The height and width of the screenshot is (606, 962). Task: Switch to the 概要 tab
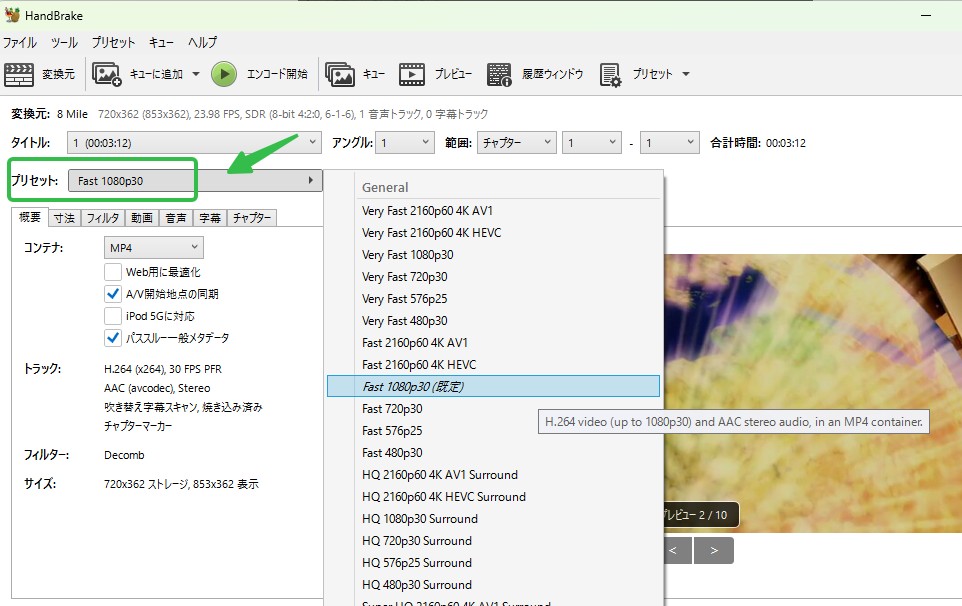click(29, 217)
